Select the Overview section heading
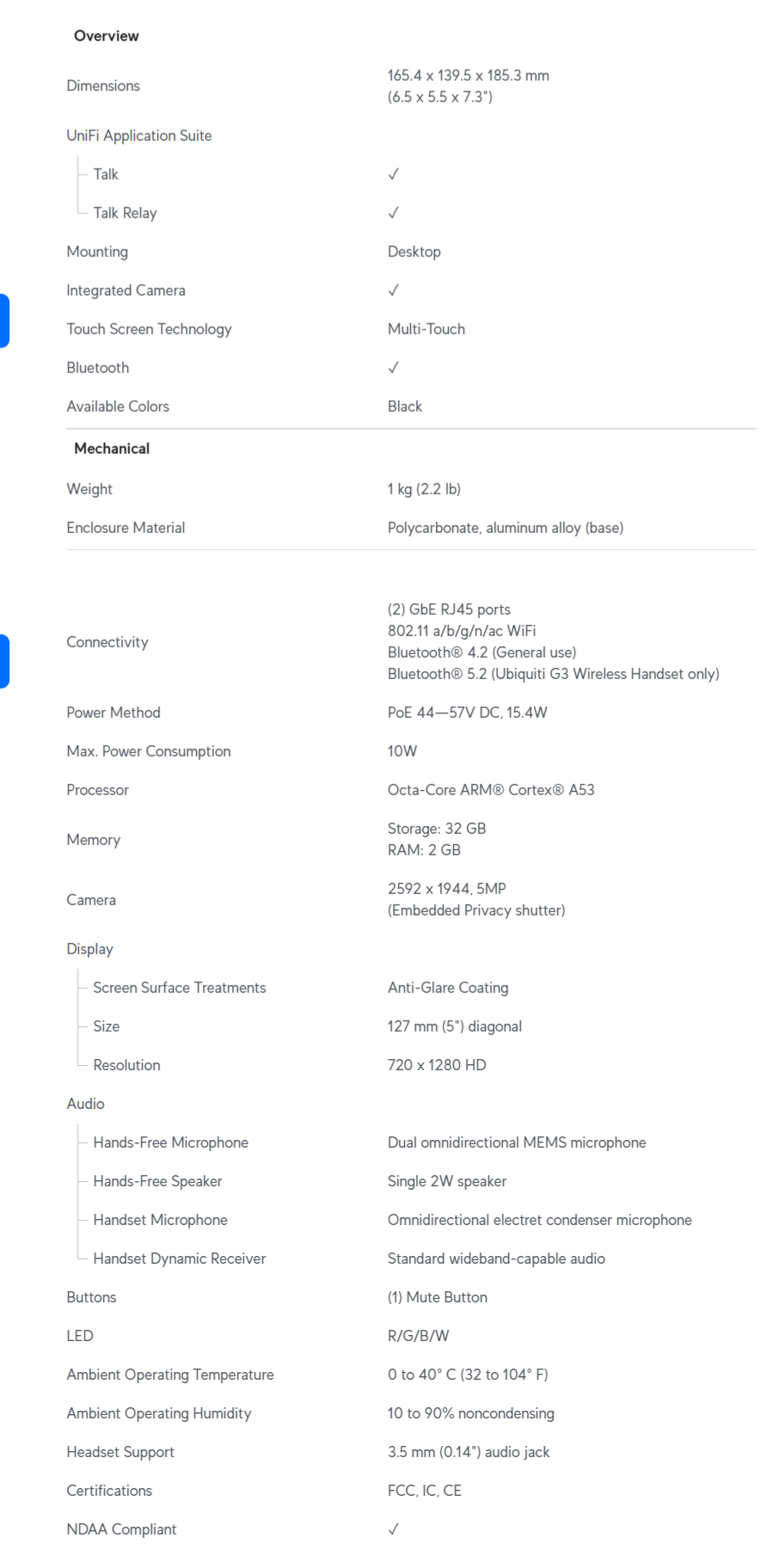Screen dimensions: 766x1568 coord(107,36)
